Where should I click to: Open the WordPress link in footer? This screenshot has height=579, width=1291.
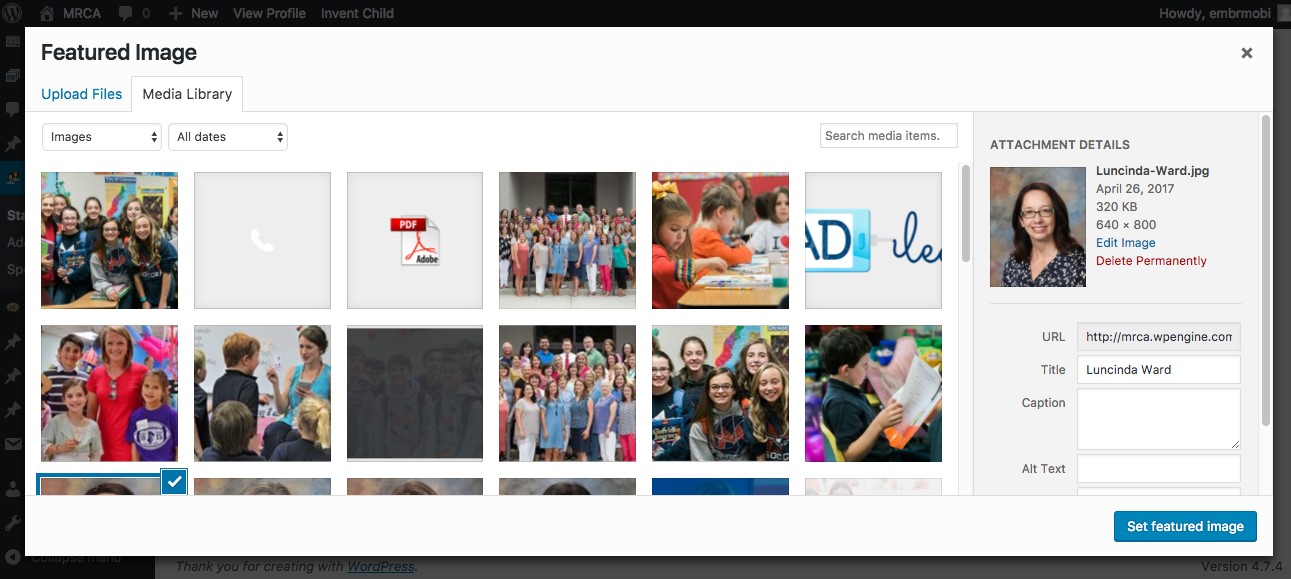point(381,566)
